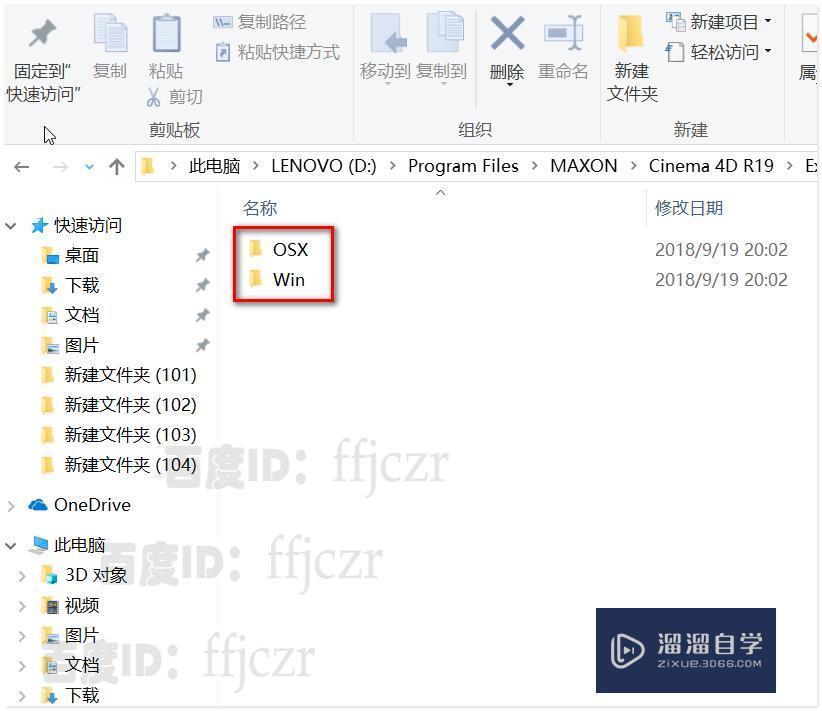Click the Pin to Quick access icon
The image size is (822, 711).
(x=42, y=34)
